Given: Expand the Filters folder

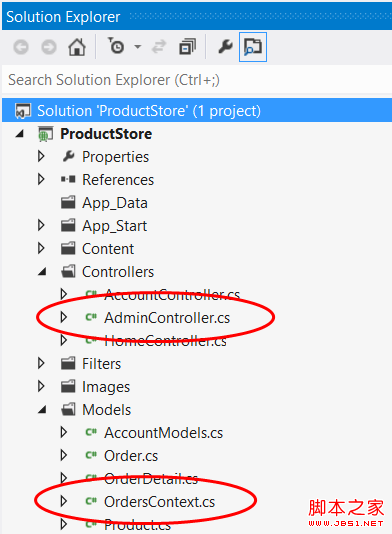Looking at the screenshot, I should click(x=41, y=363).
